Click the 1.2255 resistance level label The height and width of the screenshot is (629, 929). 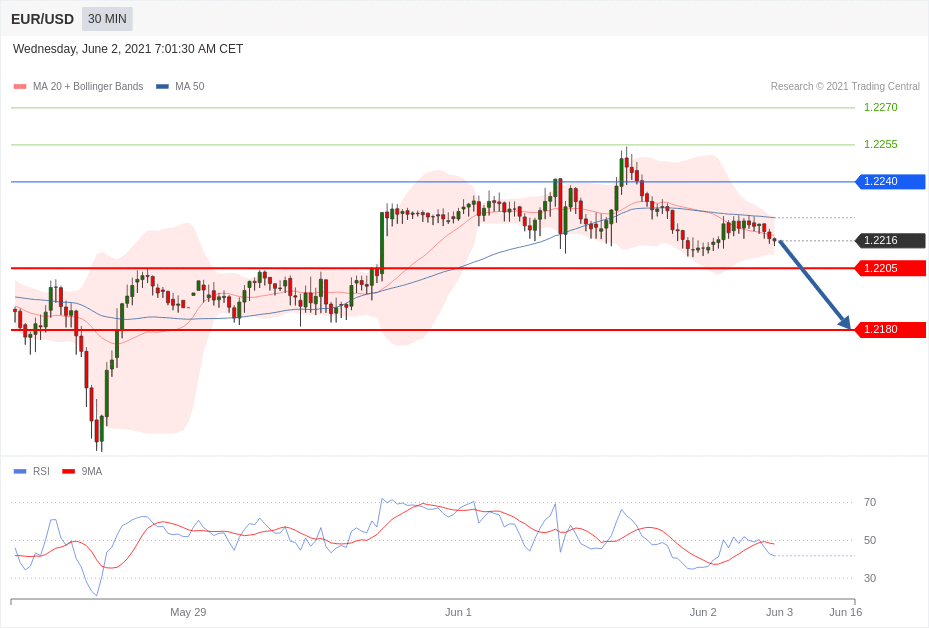pos(880,145)
